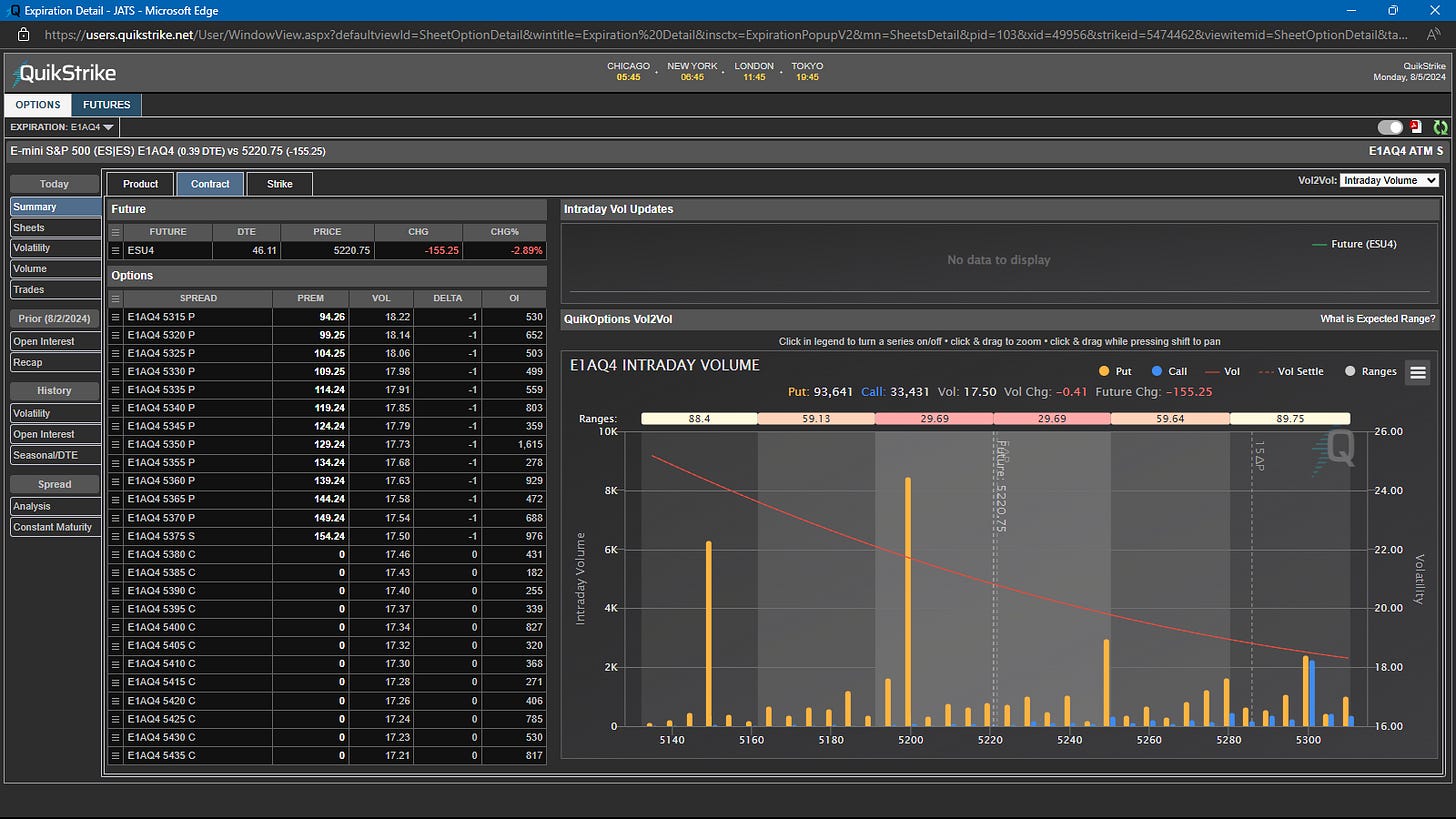
Task: Open Trades in the sidebar
Action: 55,290
